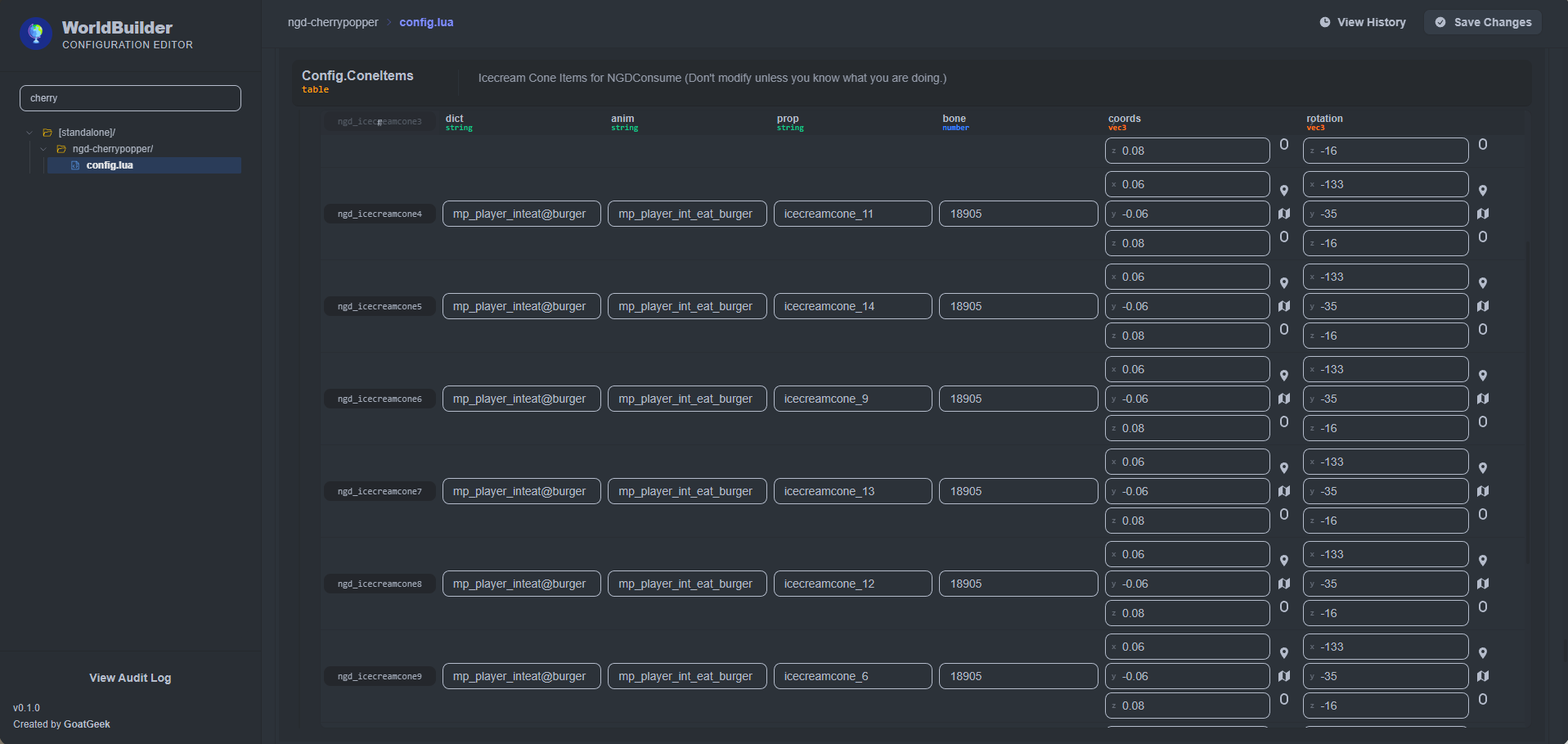Collapse the ngd-cherrypopper/ folder chevron

pos(43,149)
